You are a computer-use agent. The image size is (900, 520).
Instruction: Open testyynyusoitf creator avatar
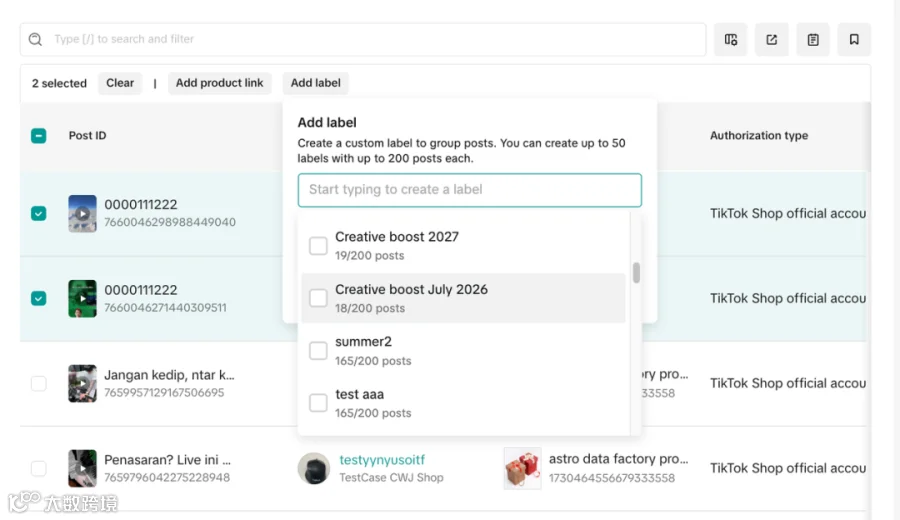(313, 468)
